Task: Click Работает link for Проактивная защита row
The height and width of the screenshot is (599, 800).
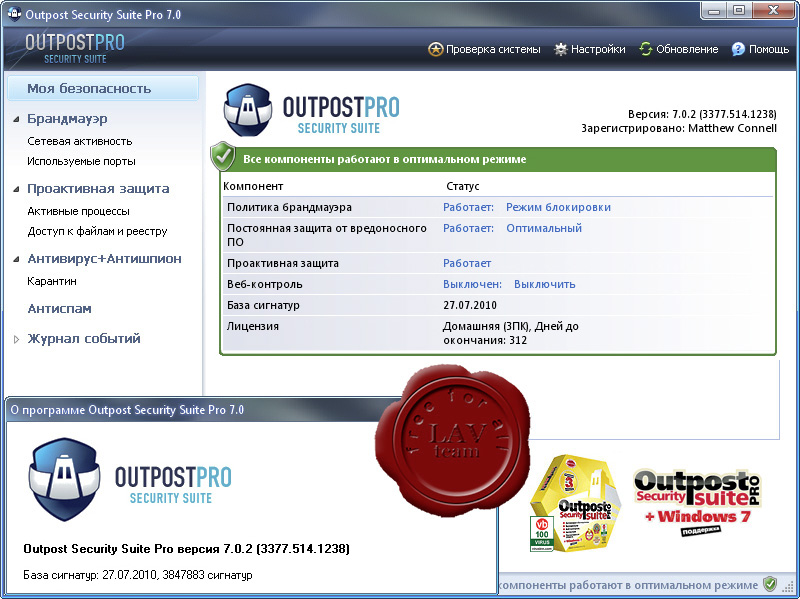Action: coord(467,263)
